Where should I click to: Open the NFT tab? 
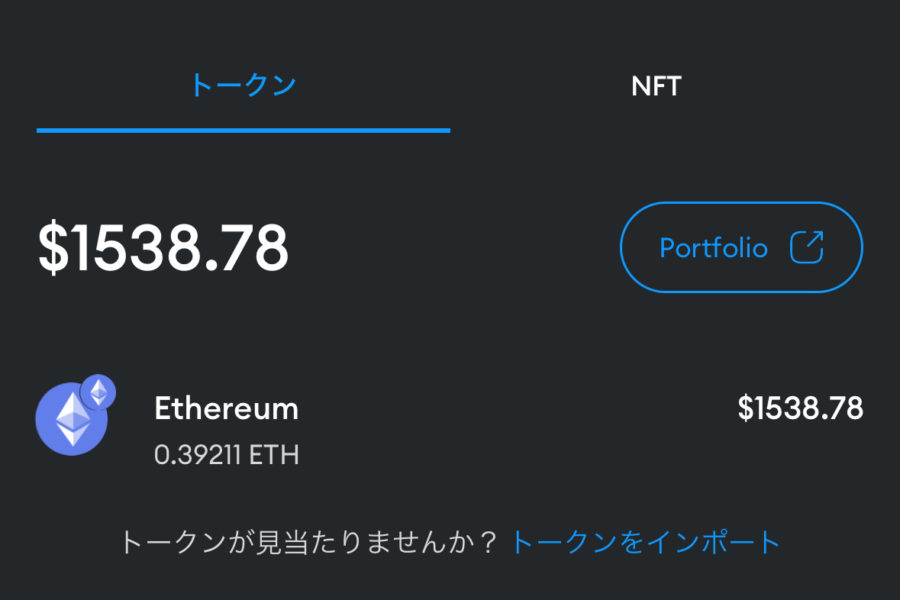656,86
